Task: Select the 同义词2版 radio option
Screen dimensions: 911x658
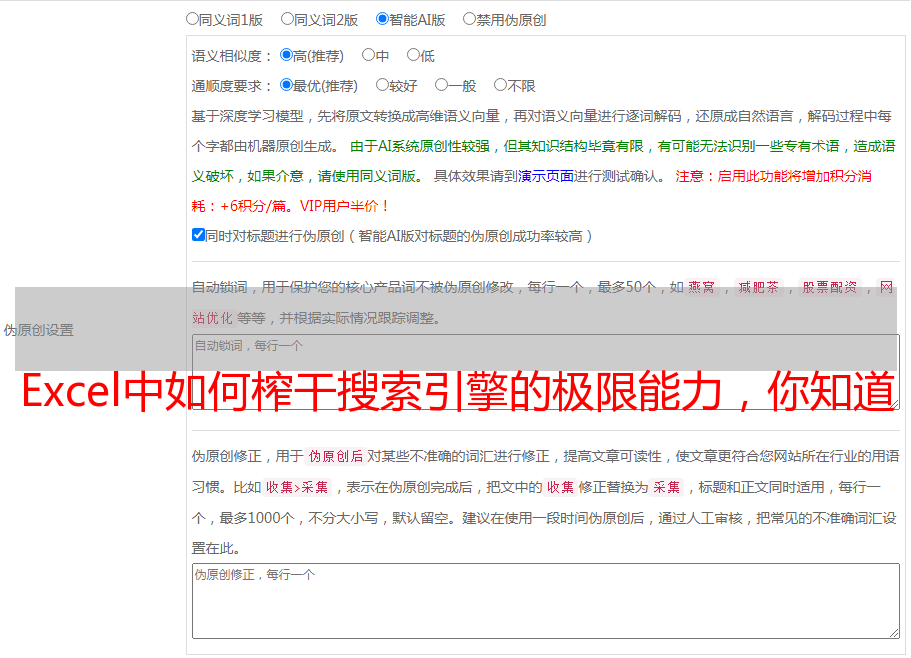Action: (x=287, y=19)
